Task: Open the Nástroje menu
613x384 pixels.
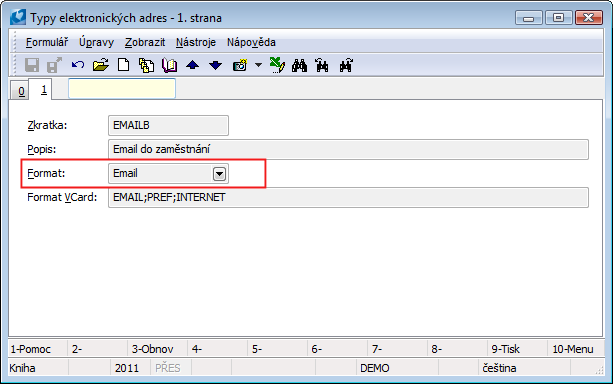Action: [x=196, y=42]
